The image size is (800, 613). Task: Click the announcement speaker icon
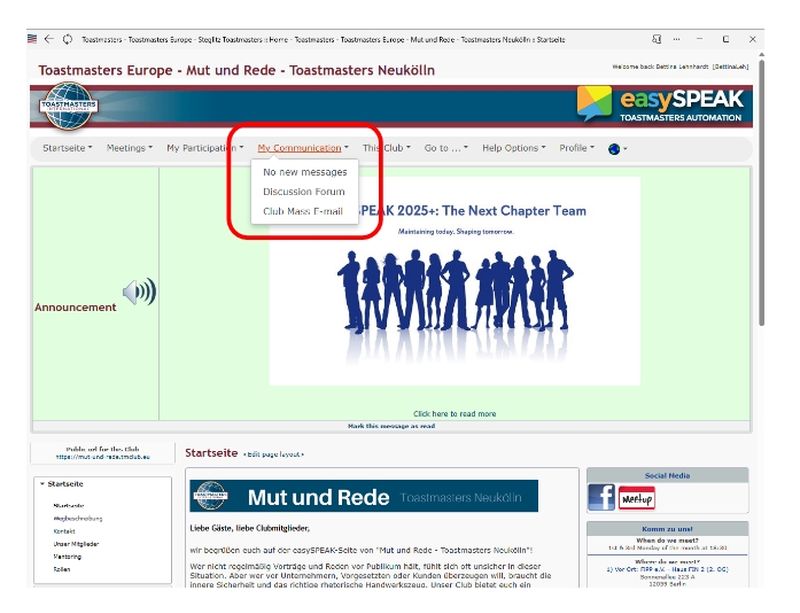[139, 292]
